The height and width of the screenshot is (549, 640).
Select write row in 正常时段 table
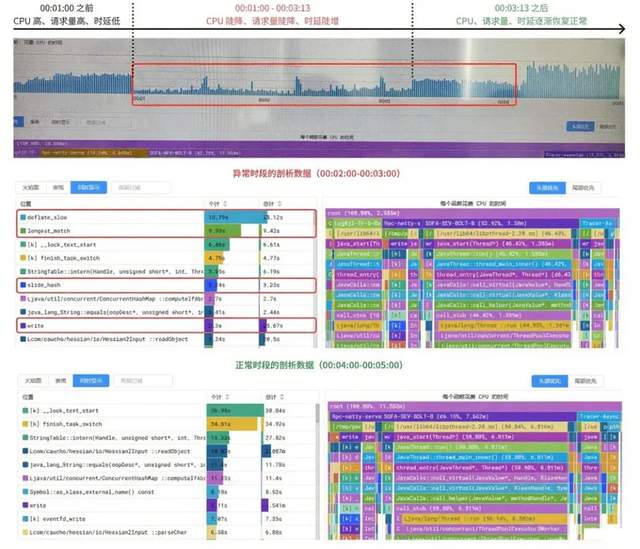[x=167, y=505]
